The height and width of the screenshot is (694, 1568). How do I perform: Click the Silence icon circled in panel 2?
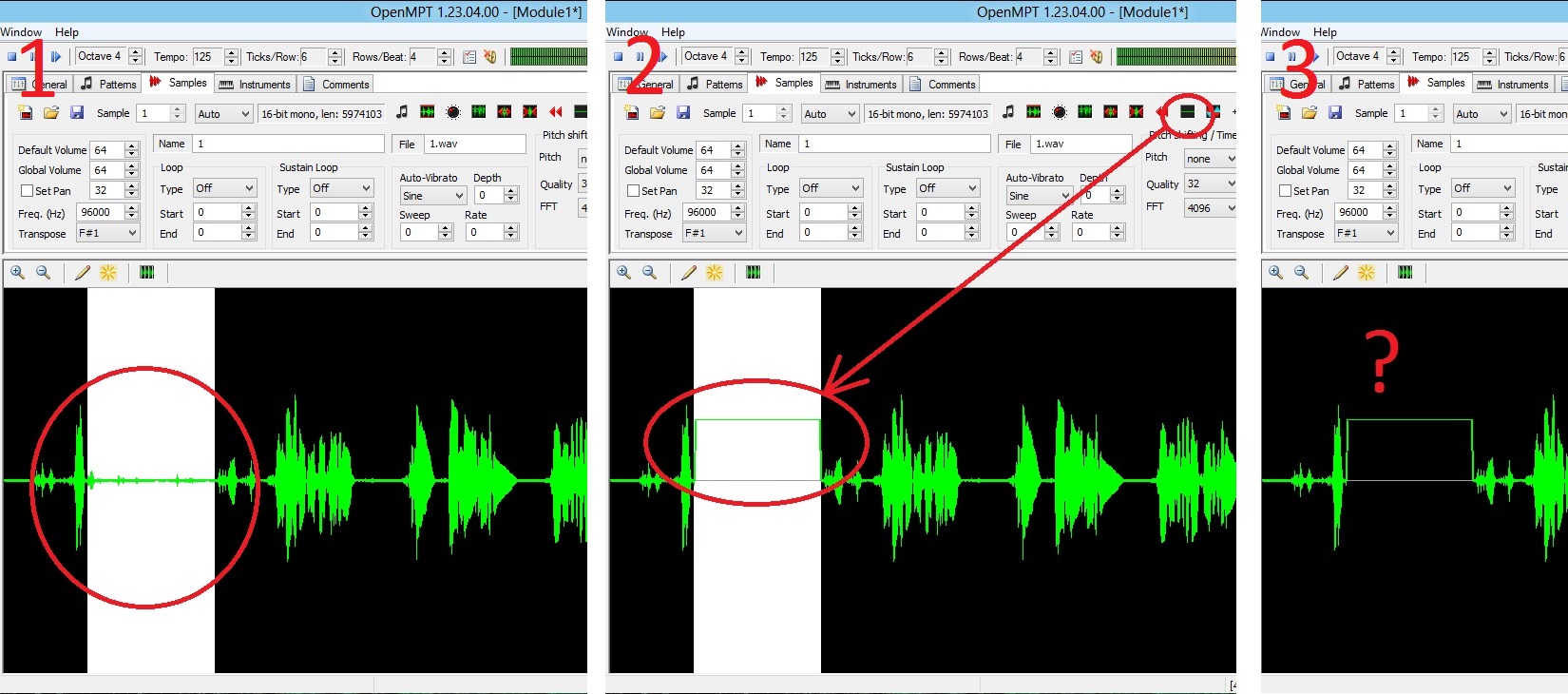pyautogui.click(x=1187, y=112)
